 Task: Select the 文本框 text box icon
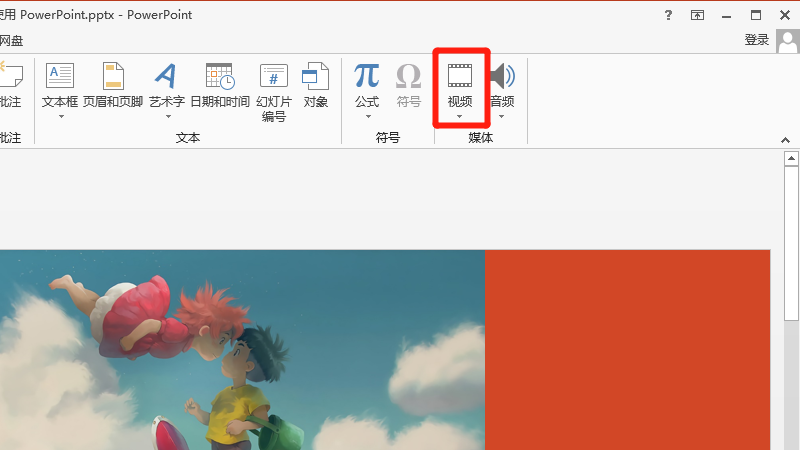click(x=60, y=76)
